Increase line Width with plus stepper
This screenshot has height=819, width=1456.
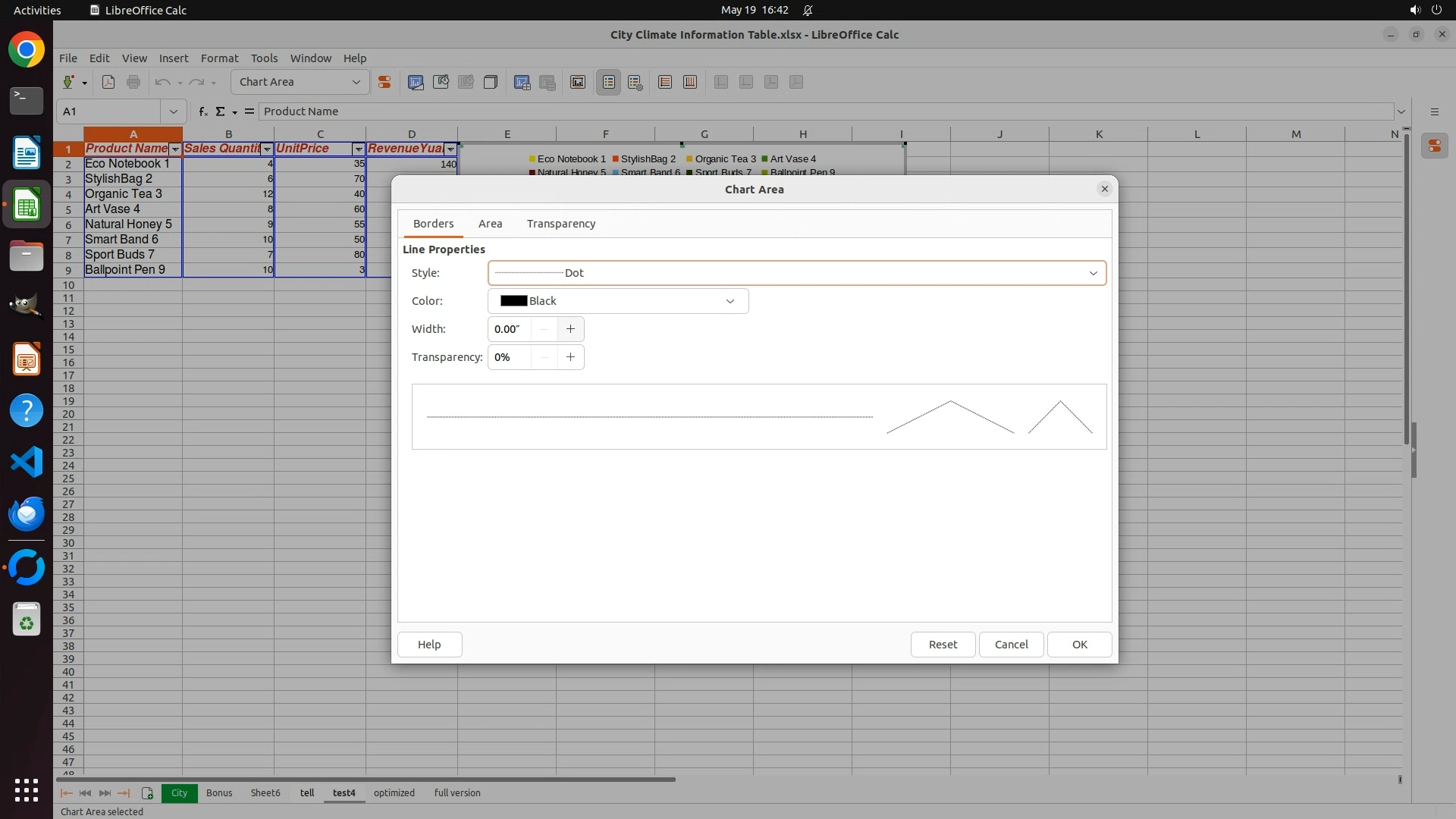pyautogui.click(x=570, y=329)
